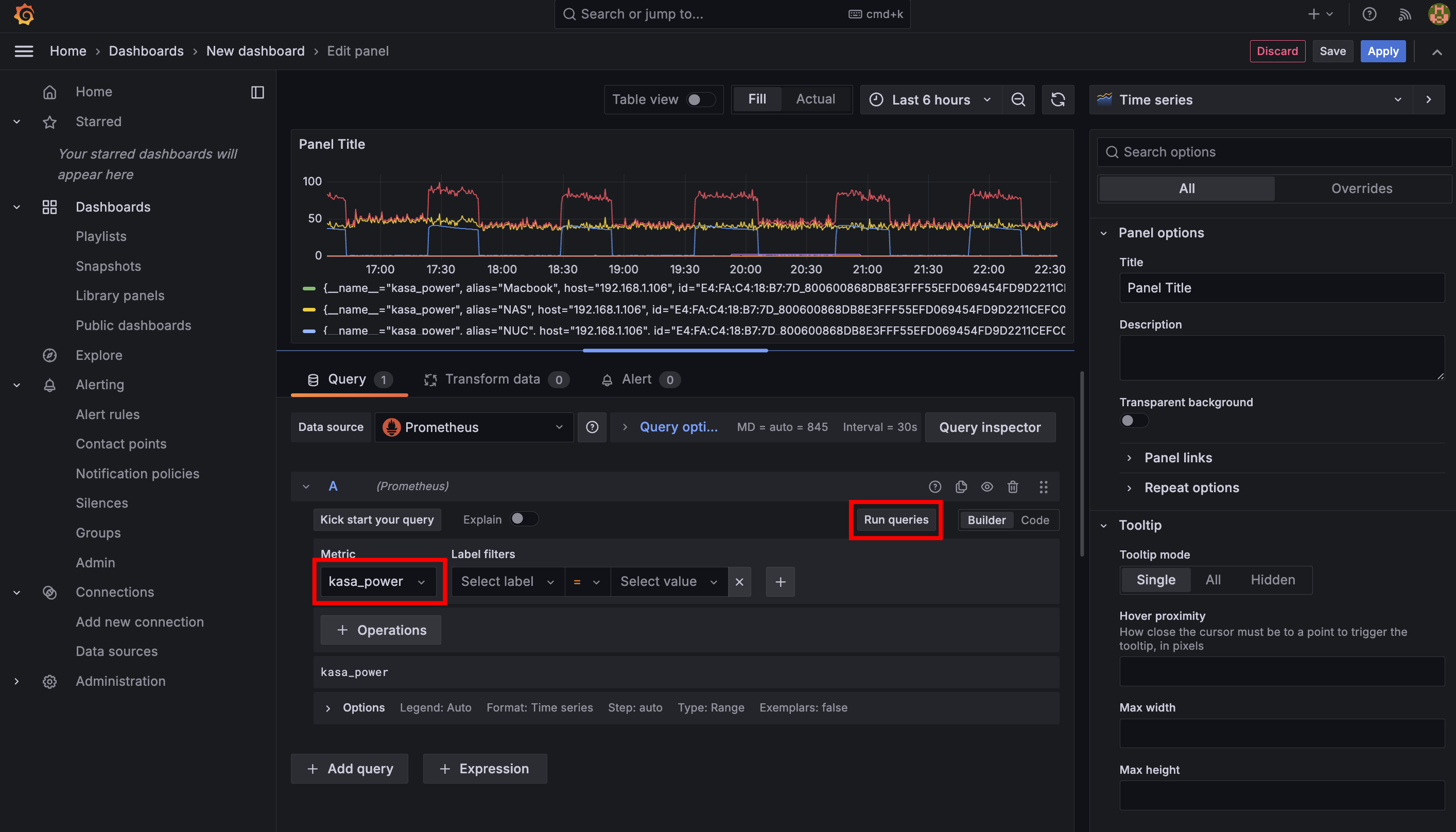Click the data source help icon
The width and height of the screenshot is (1456, 832).
pos(592,427)
